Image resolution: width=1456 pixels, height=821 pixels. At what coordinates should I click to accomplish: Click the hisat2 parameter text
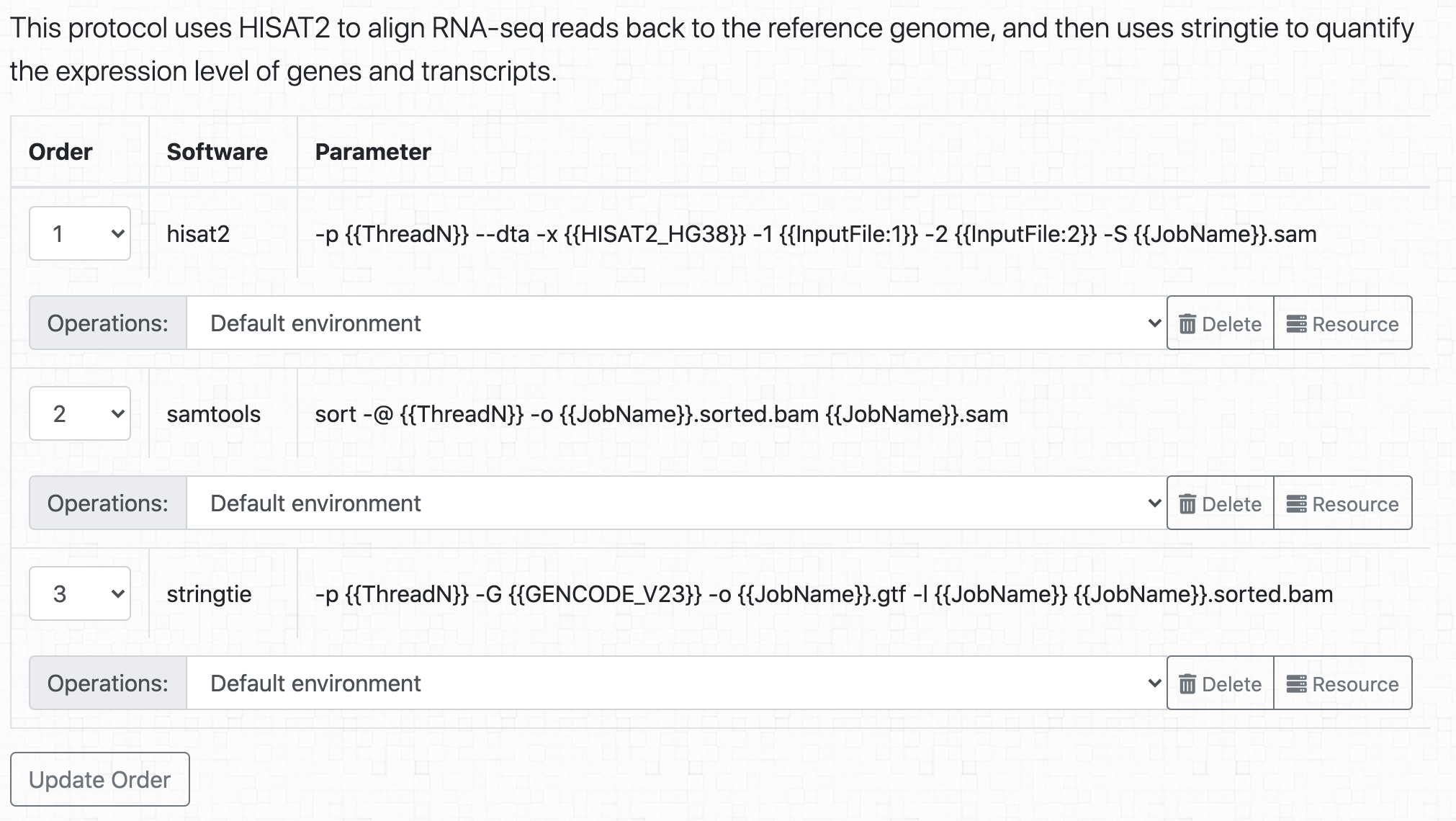coord(816,234)
